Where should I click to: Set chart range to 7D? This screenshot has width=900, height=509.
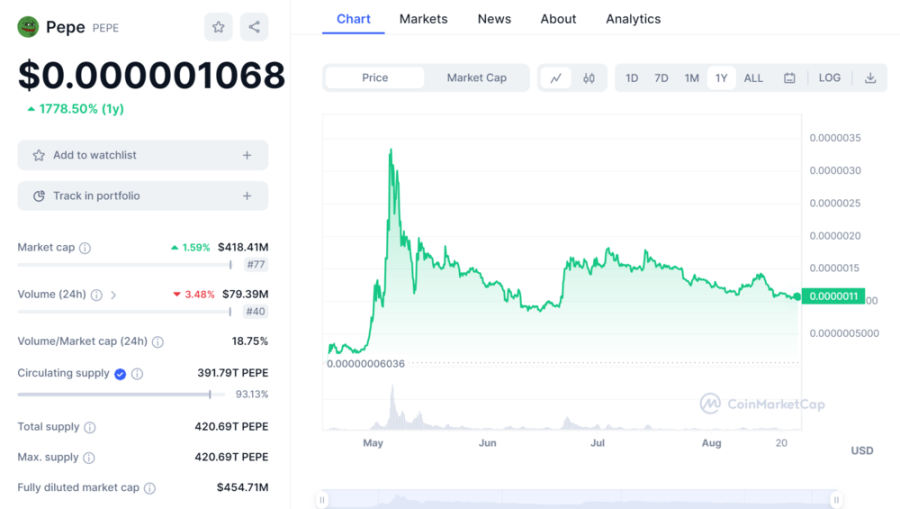[661, 78]
